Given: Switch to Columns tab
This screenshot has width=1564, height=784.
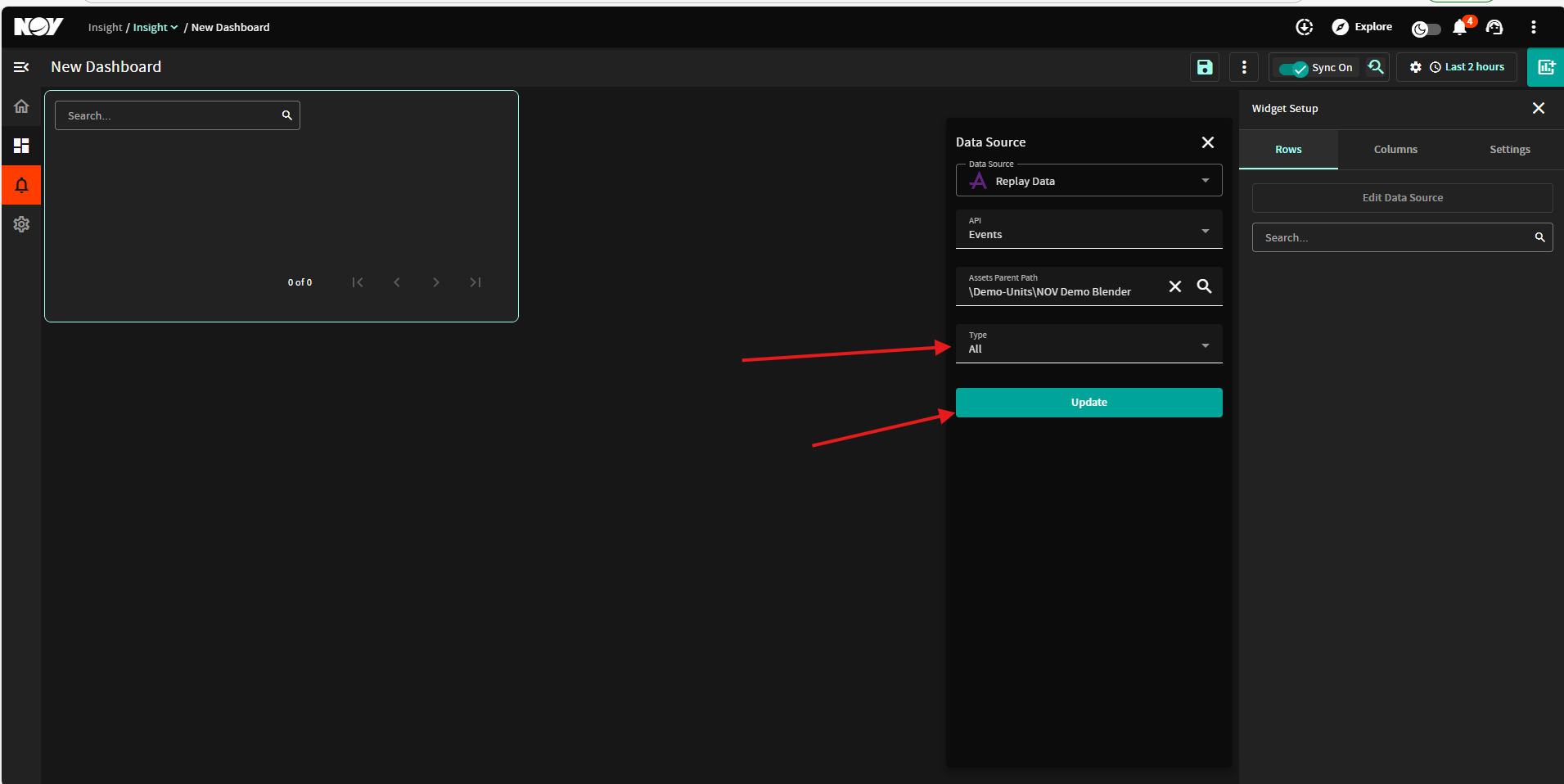Looking at the screenshot, I should pyautogui.click(x=1395, y=150).
